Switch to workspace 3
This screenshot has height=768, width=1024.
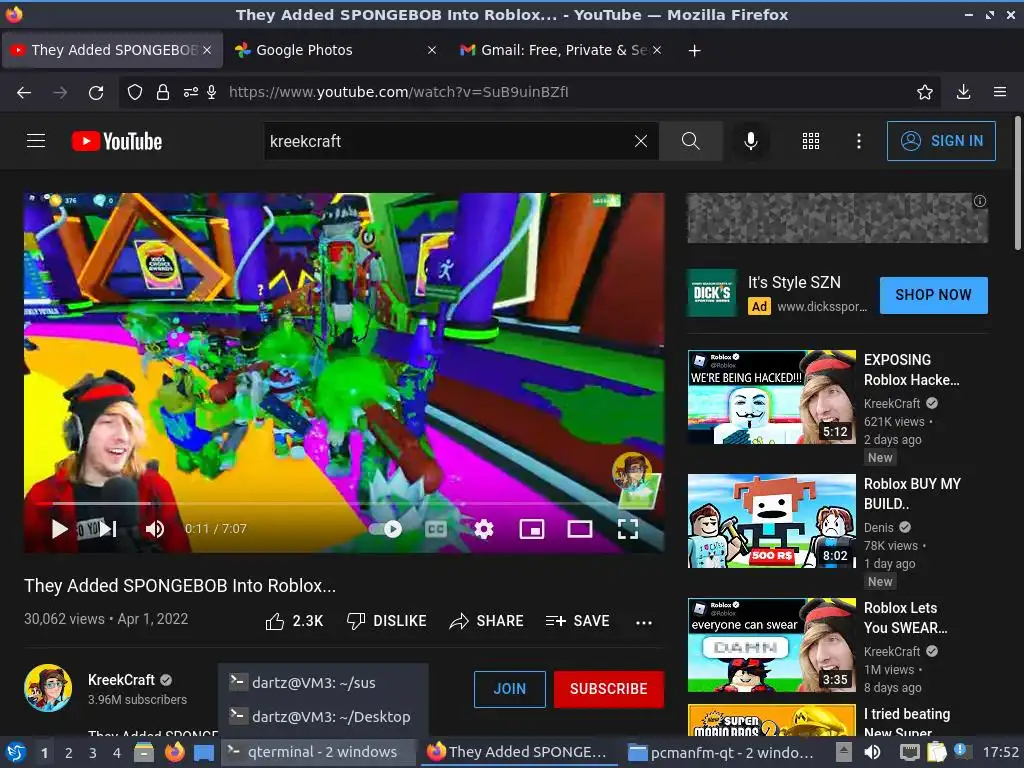tap(93, 753)
